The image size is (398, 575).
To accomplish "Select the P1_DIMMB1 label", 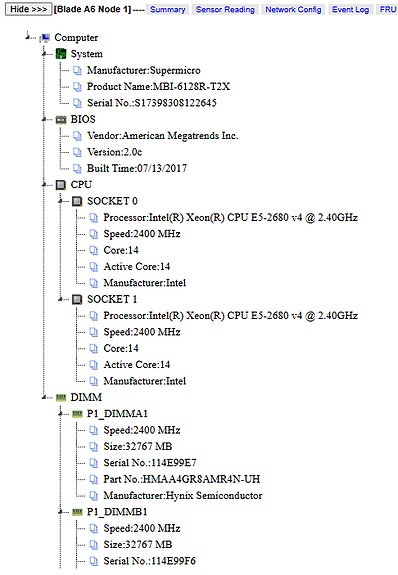I will (117, 512).
